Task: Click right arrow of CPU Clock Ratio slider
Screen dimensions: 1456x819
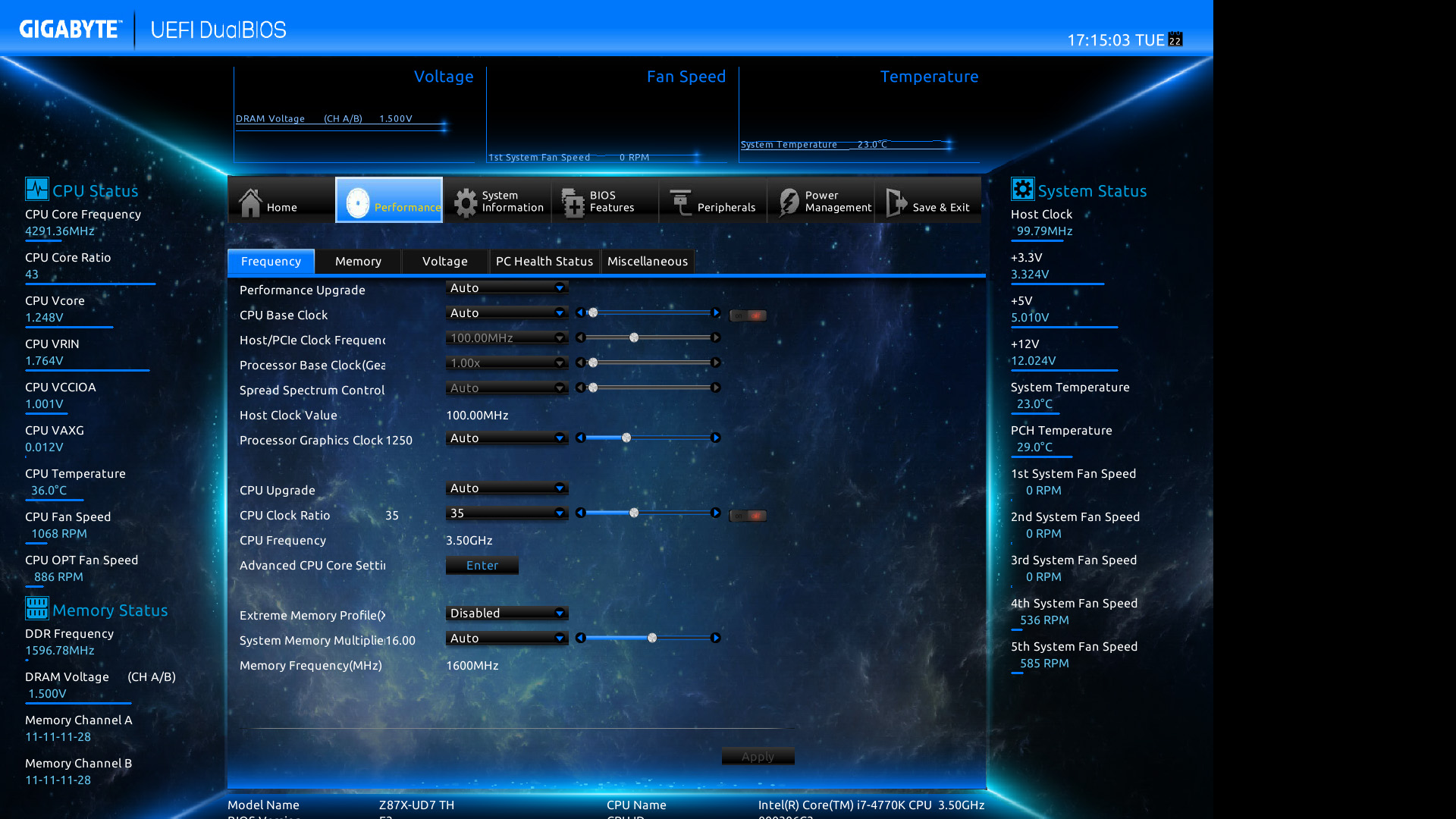Action: [715, 513]
